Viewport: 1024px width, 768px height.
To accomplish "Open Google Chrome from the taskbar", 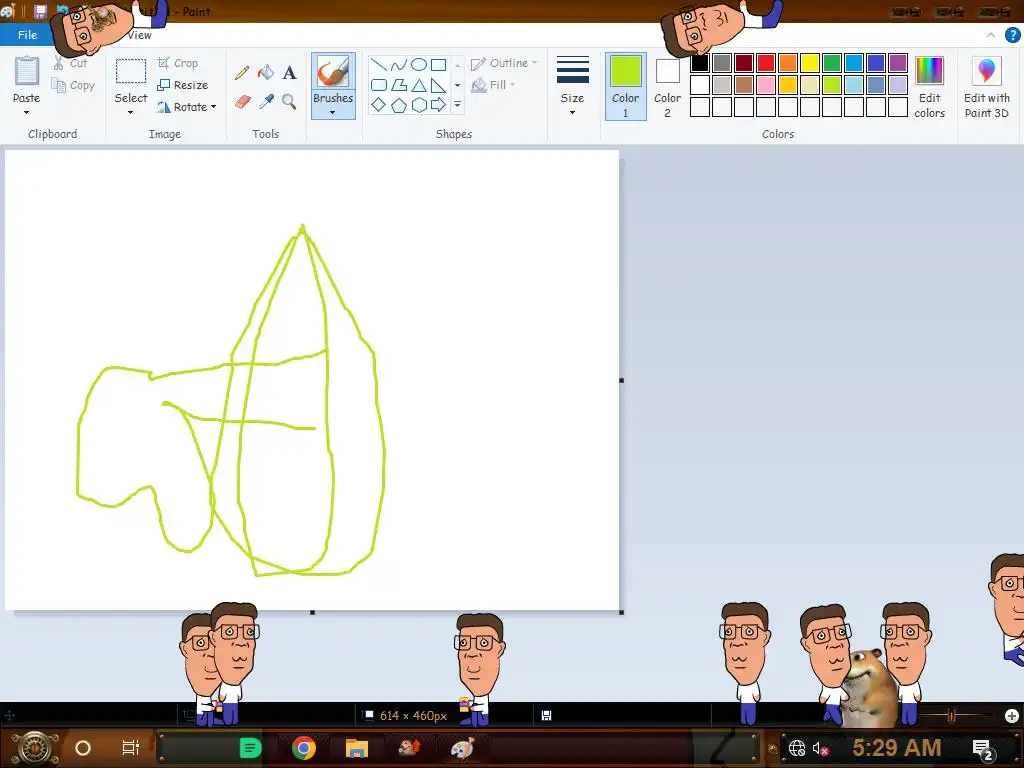I will (304, 748).
